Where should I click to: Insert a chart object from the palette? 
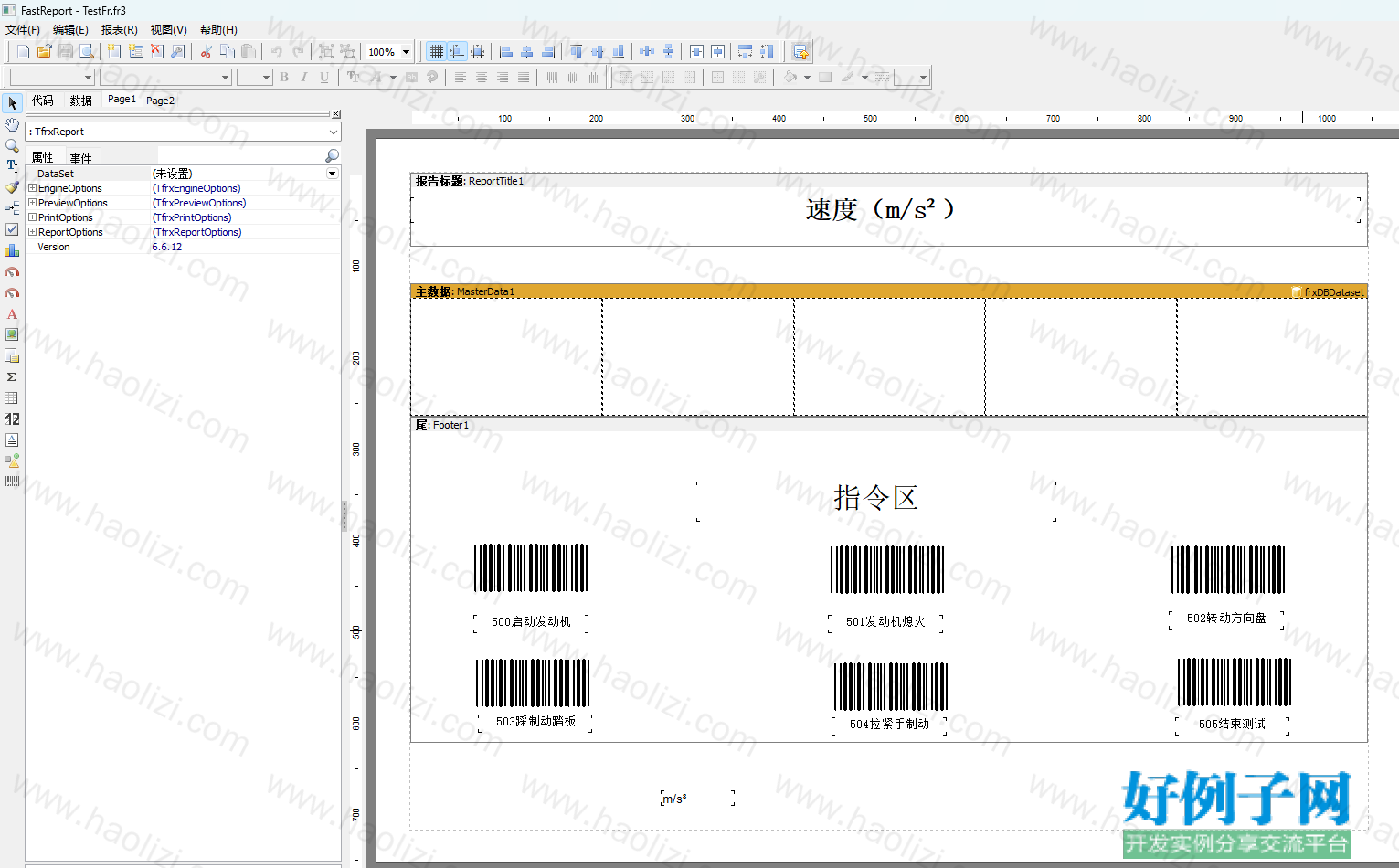coord(12,250)
